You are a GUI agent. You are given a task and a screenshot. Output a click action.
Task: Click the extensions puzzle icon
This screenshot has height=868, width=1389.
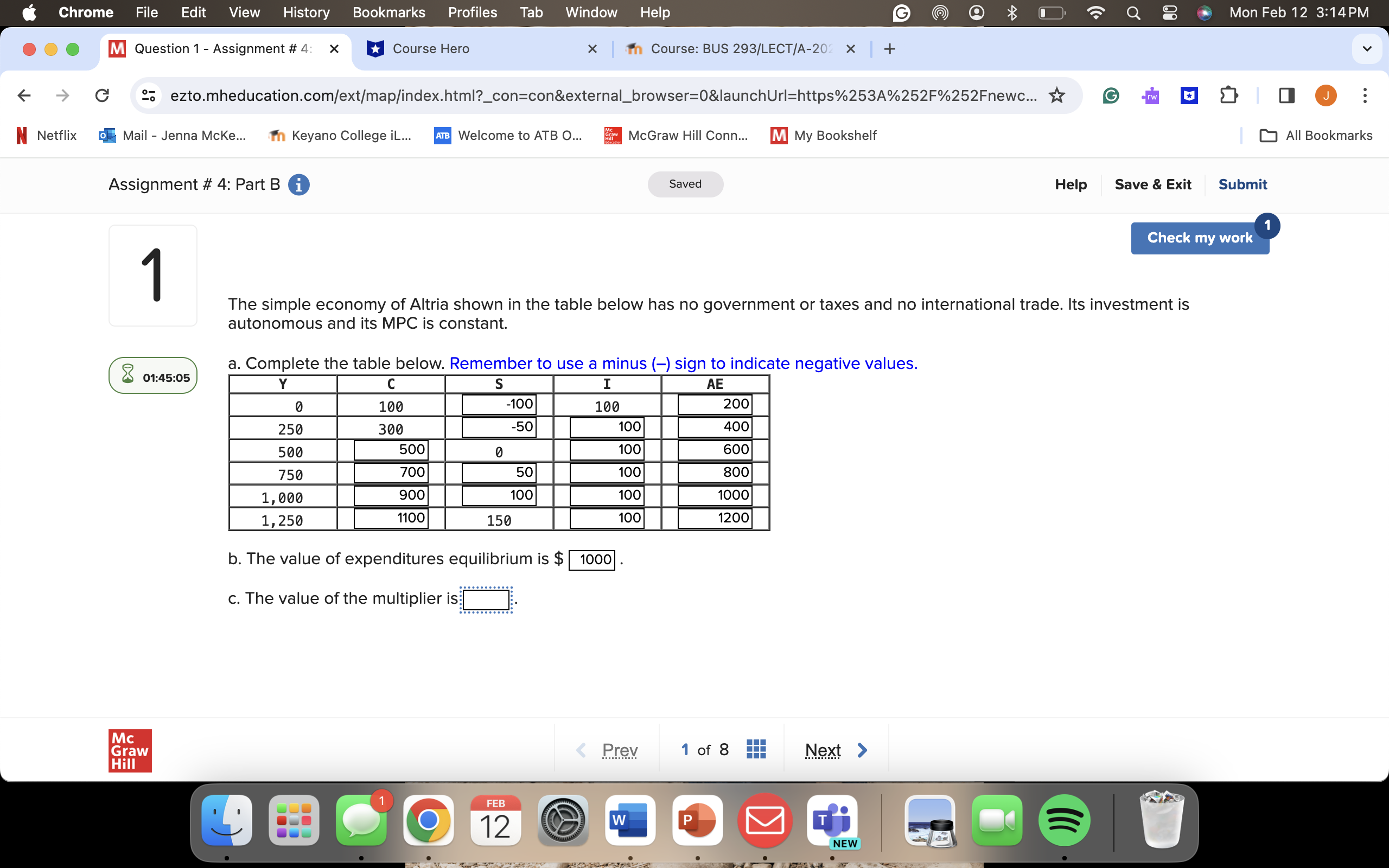pyautogui.click(x=1229, y=95)
